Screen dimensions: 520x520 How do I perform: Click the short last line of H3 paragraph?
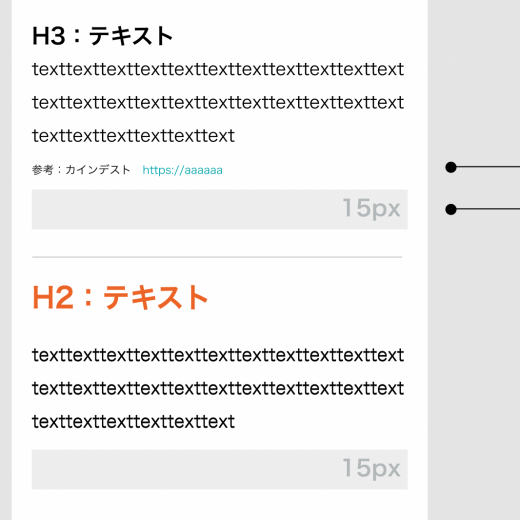pos(133,136)
